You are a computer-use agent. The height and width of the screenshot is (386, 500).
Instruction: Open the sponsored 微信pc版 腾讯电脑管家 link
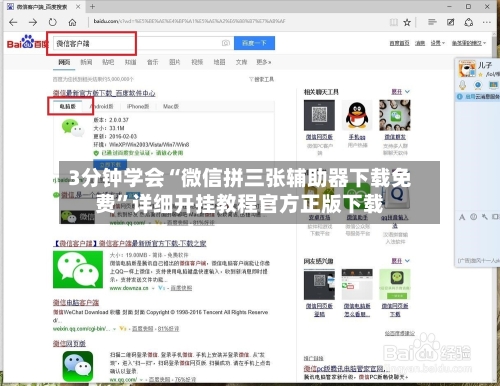[346, 368]
